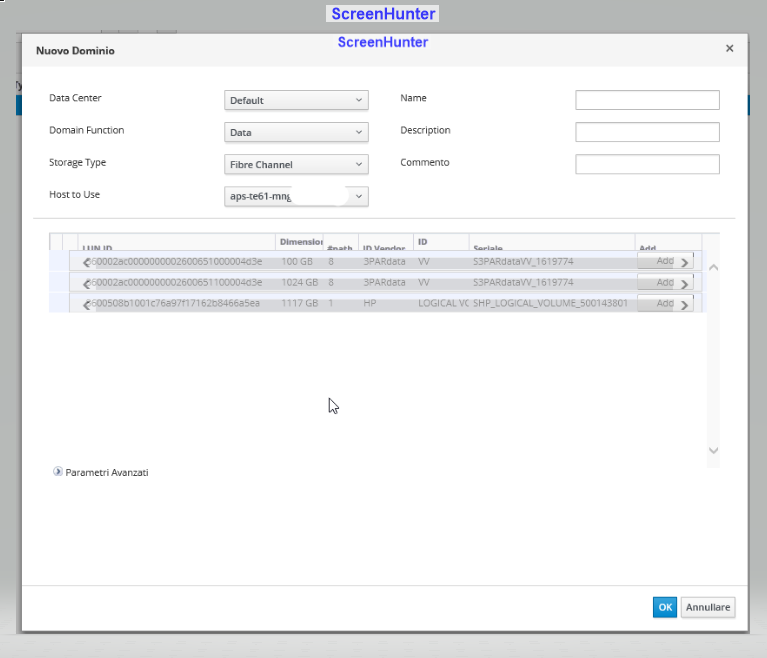Click into the Description input field
This screenshot has width=767, height=658.
[x=647, y=132]
